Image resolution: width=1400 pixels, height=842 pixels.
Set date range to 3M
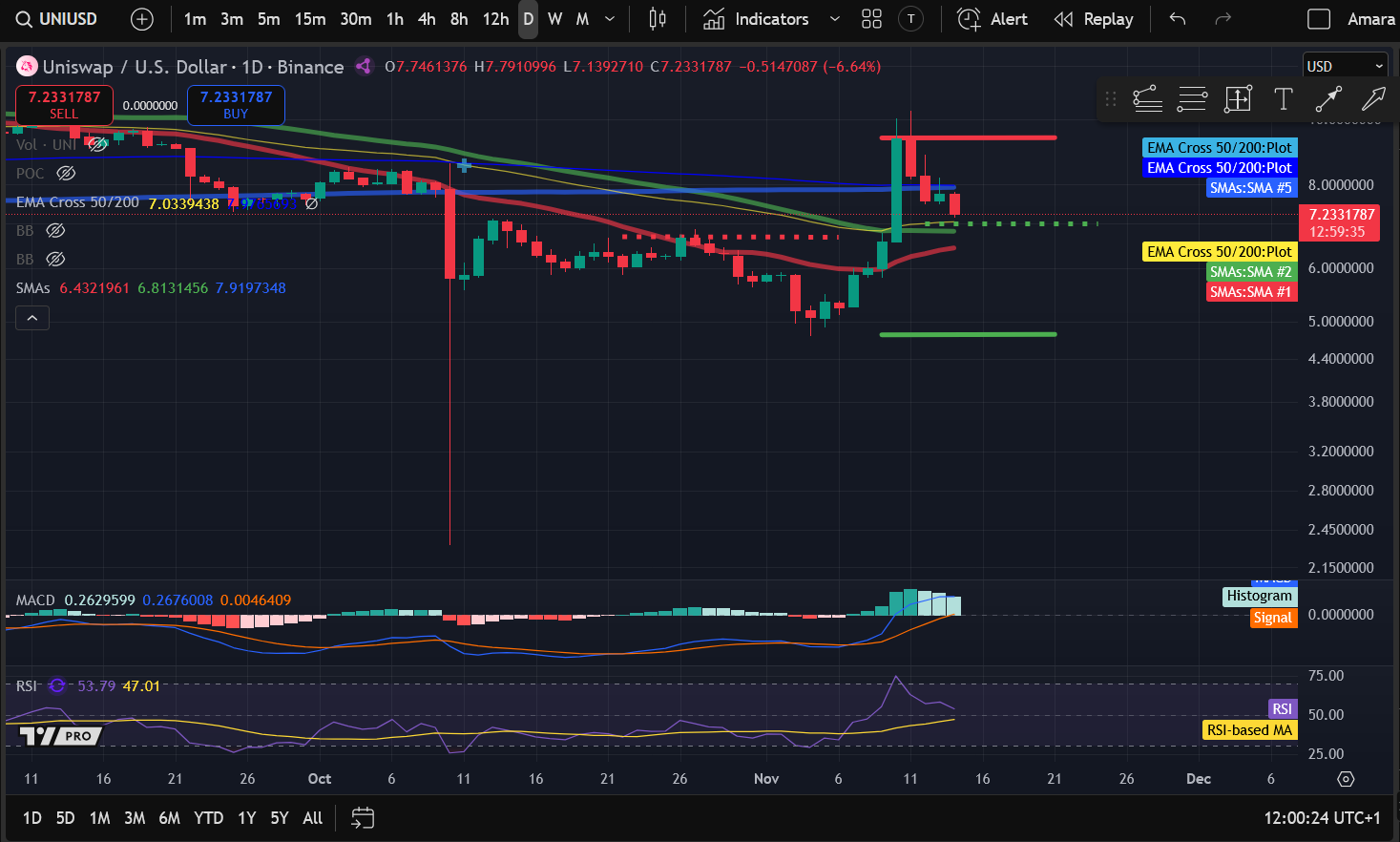coord(135,818)
